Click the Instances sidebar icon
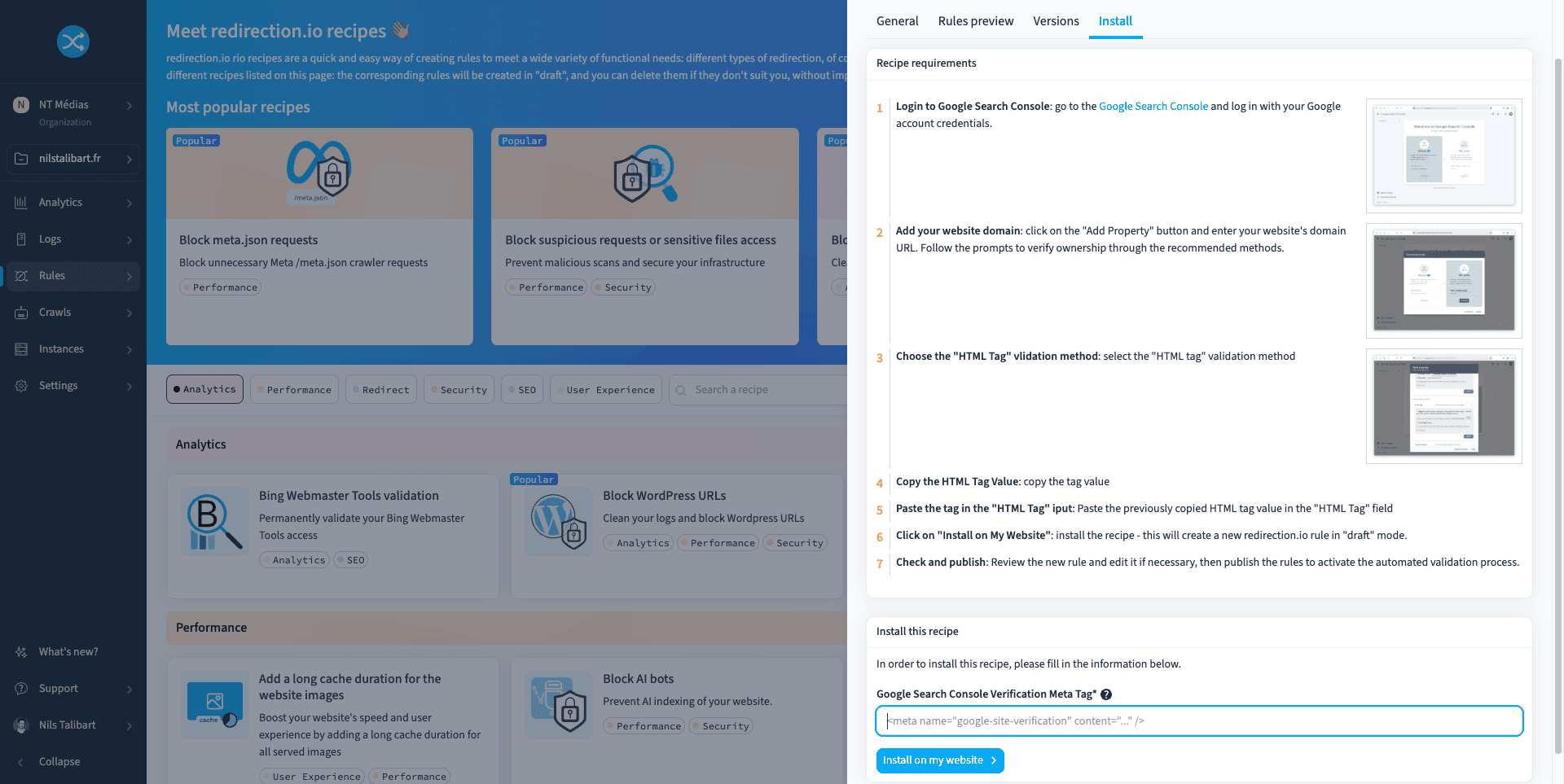The height and width of the screenshot is (784, 1564). click(21, 349)
